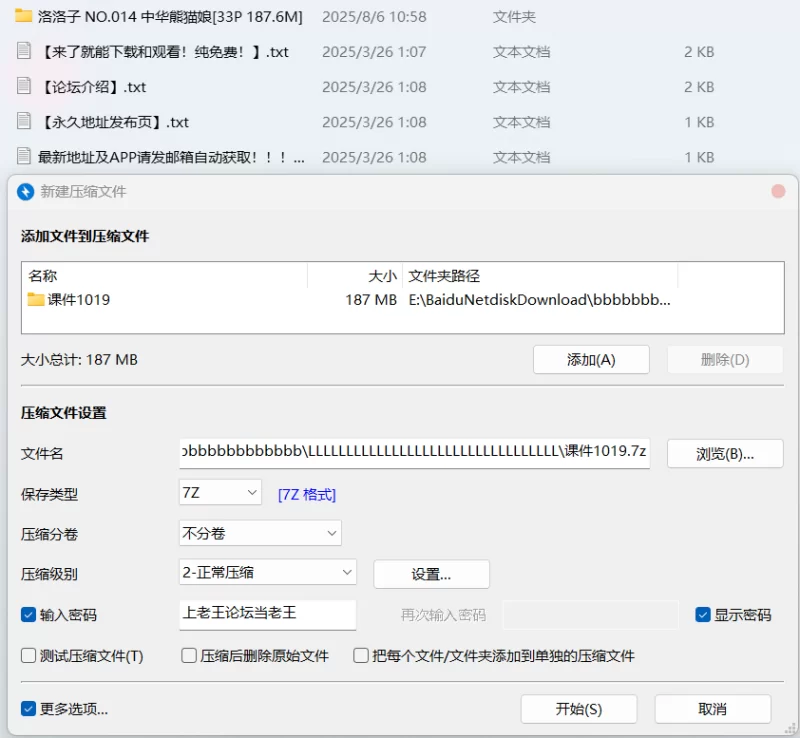Screen dimensions: 800x738
Task: Click the Bandizip app icon in the dialog title
Action: [25, 192]
